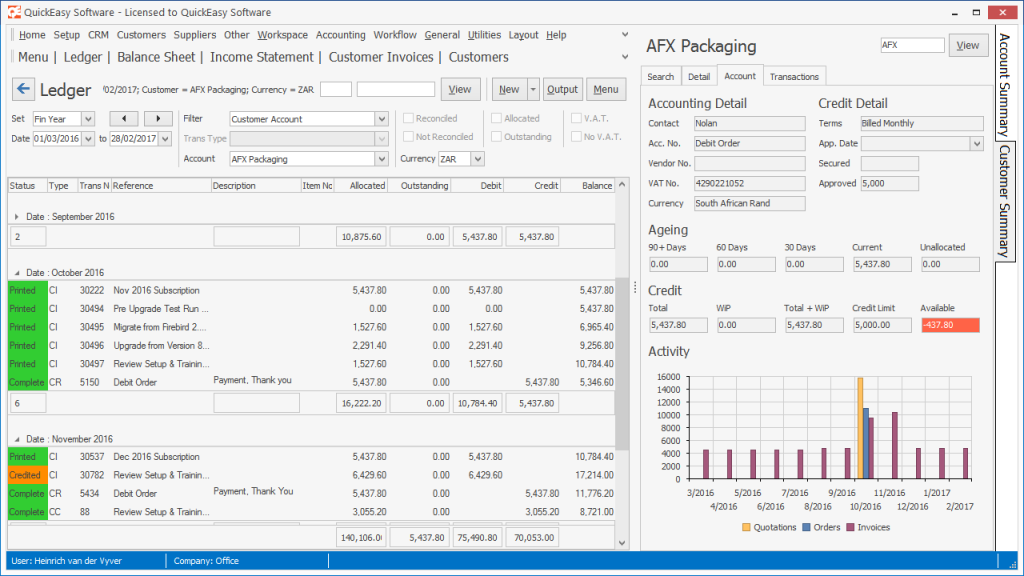Screen dimensions: 1024x576
Task: Tick the V.A.T. checkbox
Action: [x=576, y=118]
